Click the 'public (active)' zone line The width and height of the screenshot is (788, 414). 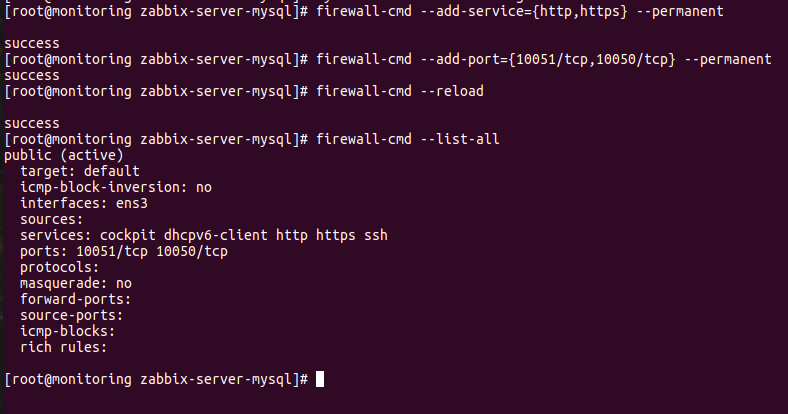pyautogui.click(x=64, y=155)
